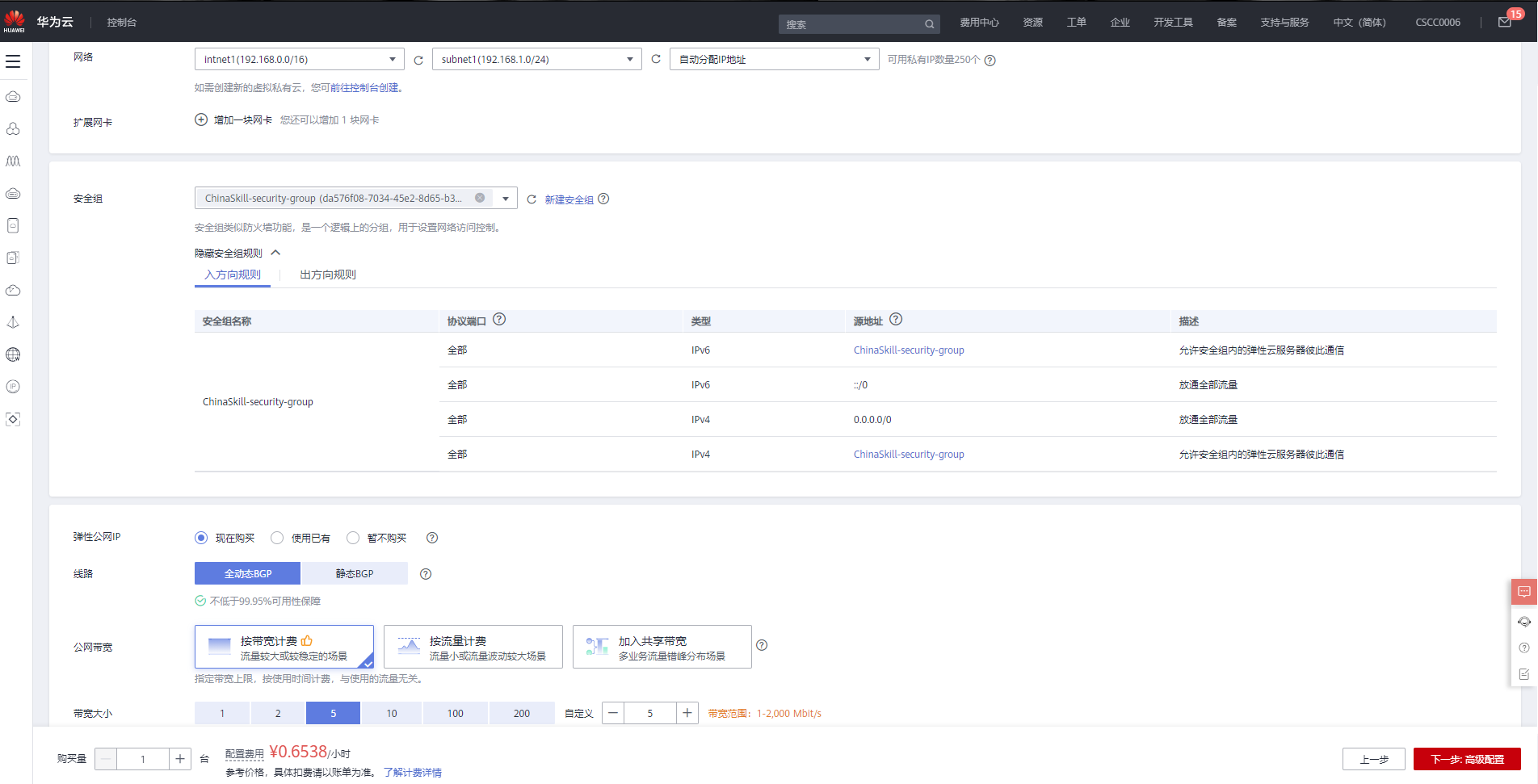Open the language selector 中文 (简体)
The width and height of the screenshot is (1538, 784).
[1359, 23]
